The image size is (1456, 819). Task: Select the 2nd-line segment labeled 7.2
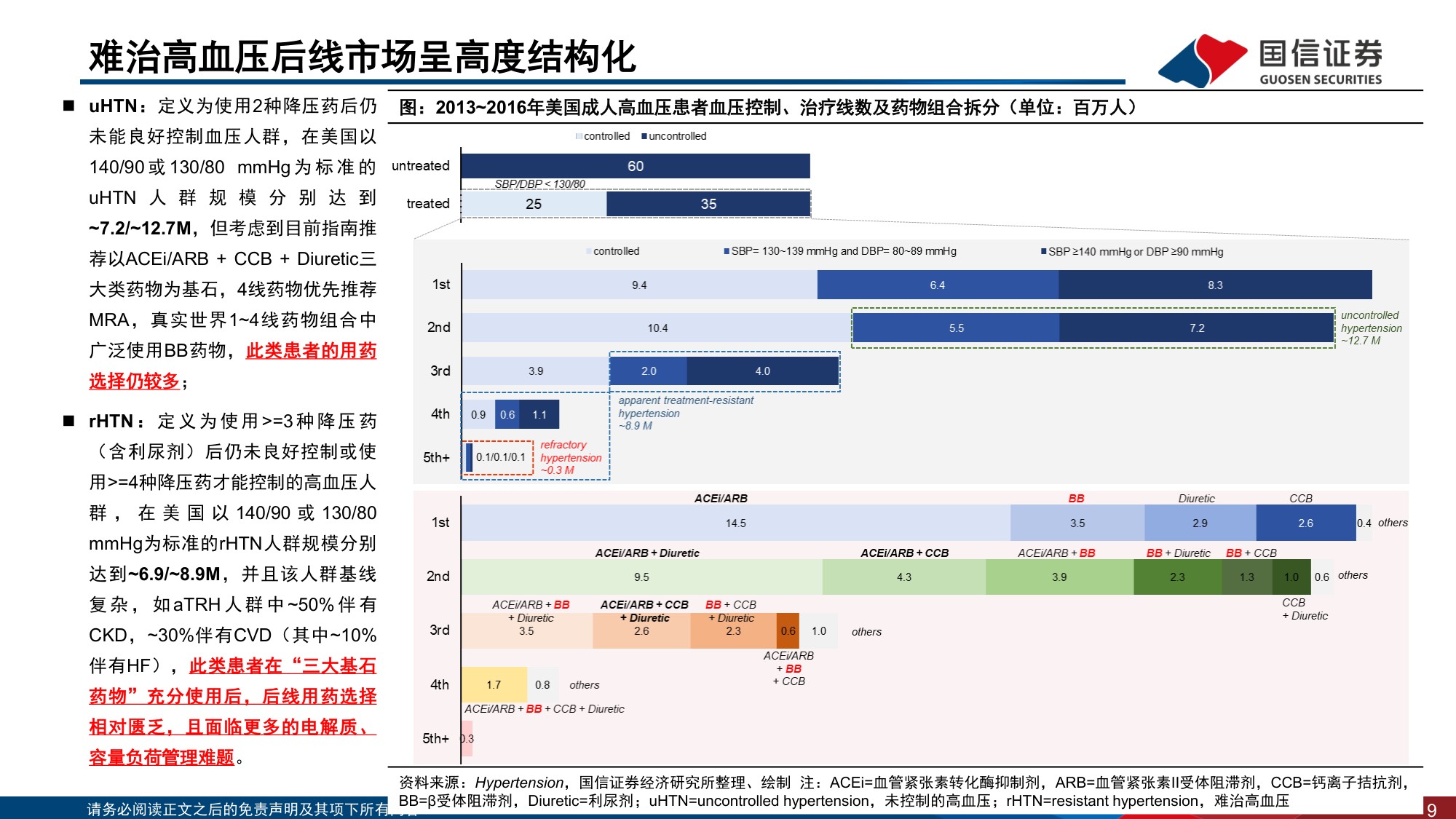point(1197,328)
